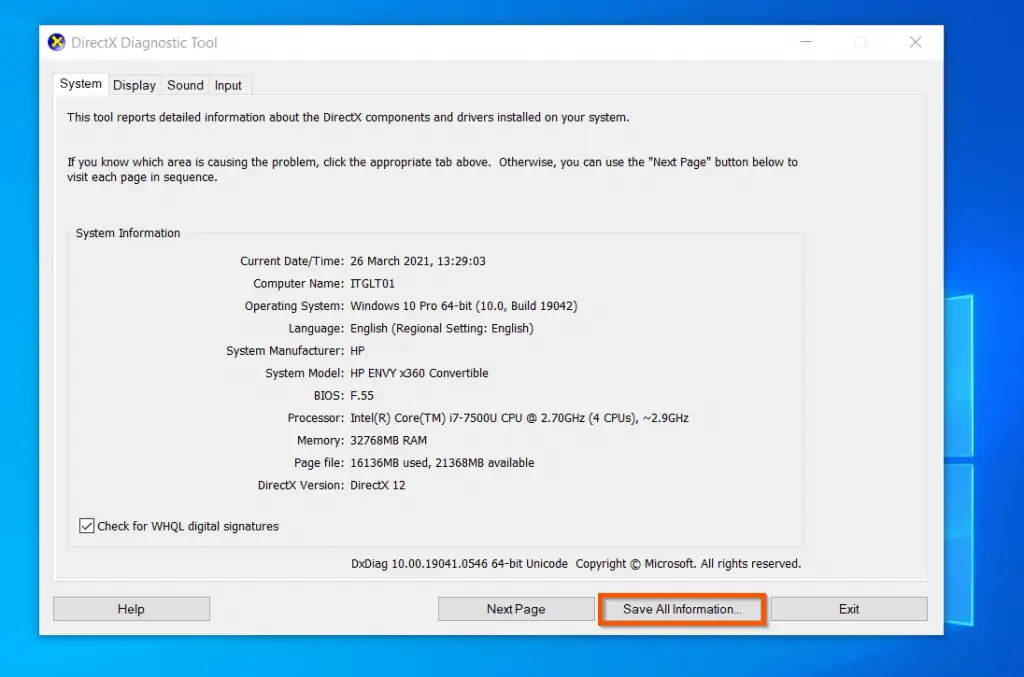Minimize the DirectX Diagnostic Tool window
Screen dimensions: 1024x677
coord(807,42)
